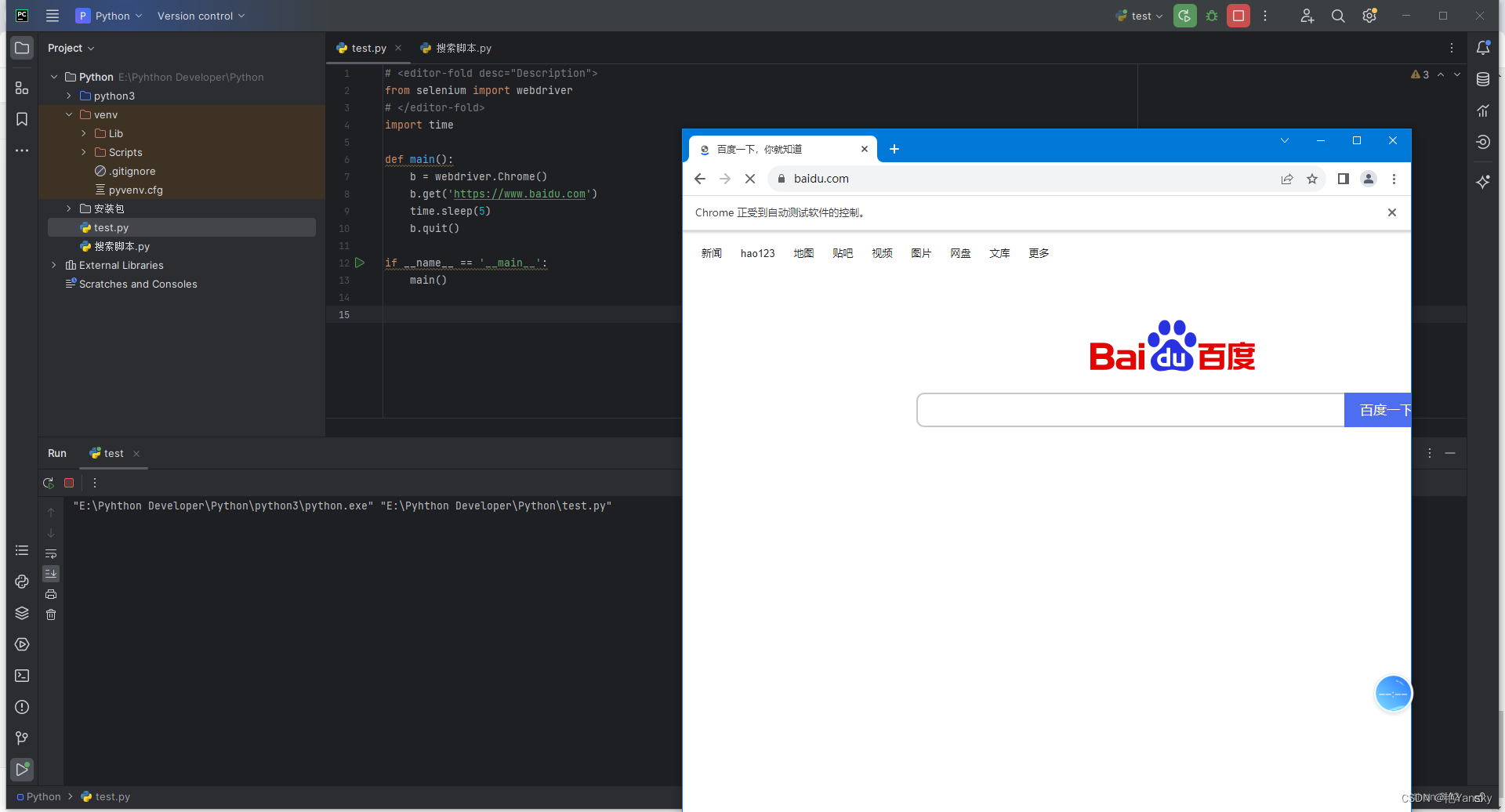Open the Python project dropdown
Screen dimensions: 1505x812
pos(109,16)
